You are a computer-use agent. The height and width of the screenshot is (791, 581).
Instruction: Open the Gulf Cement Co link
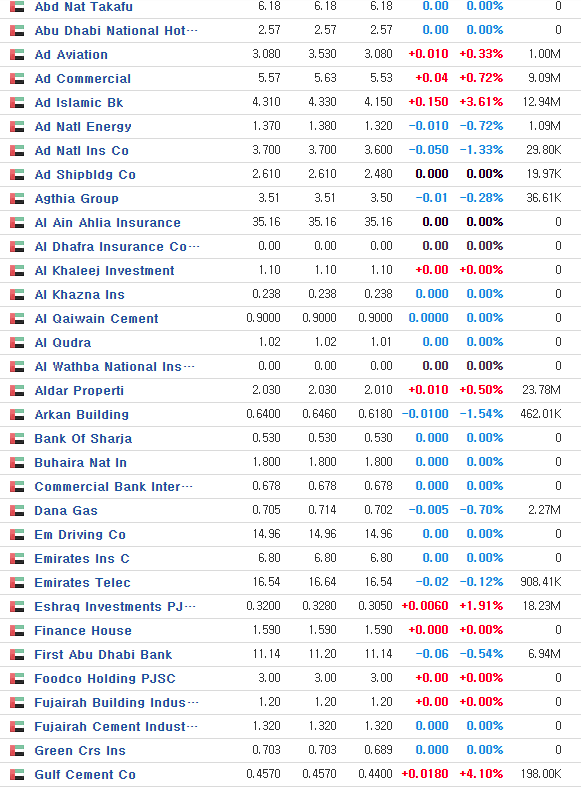pos(85,775)
